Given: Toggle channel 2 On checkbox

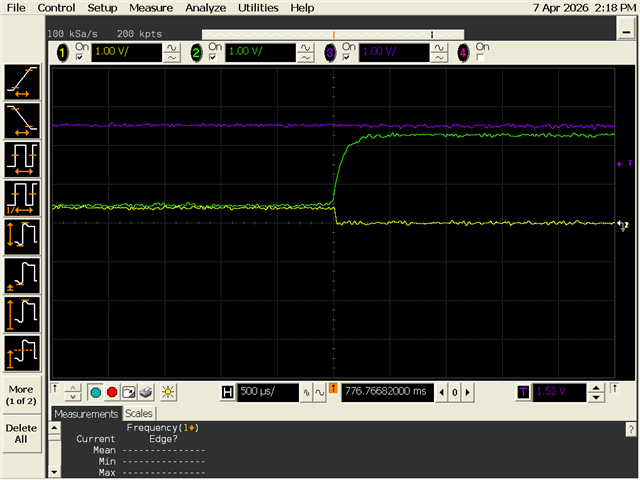Looking at the screenshot, I should click(213, 58).
